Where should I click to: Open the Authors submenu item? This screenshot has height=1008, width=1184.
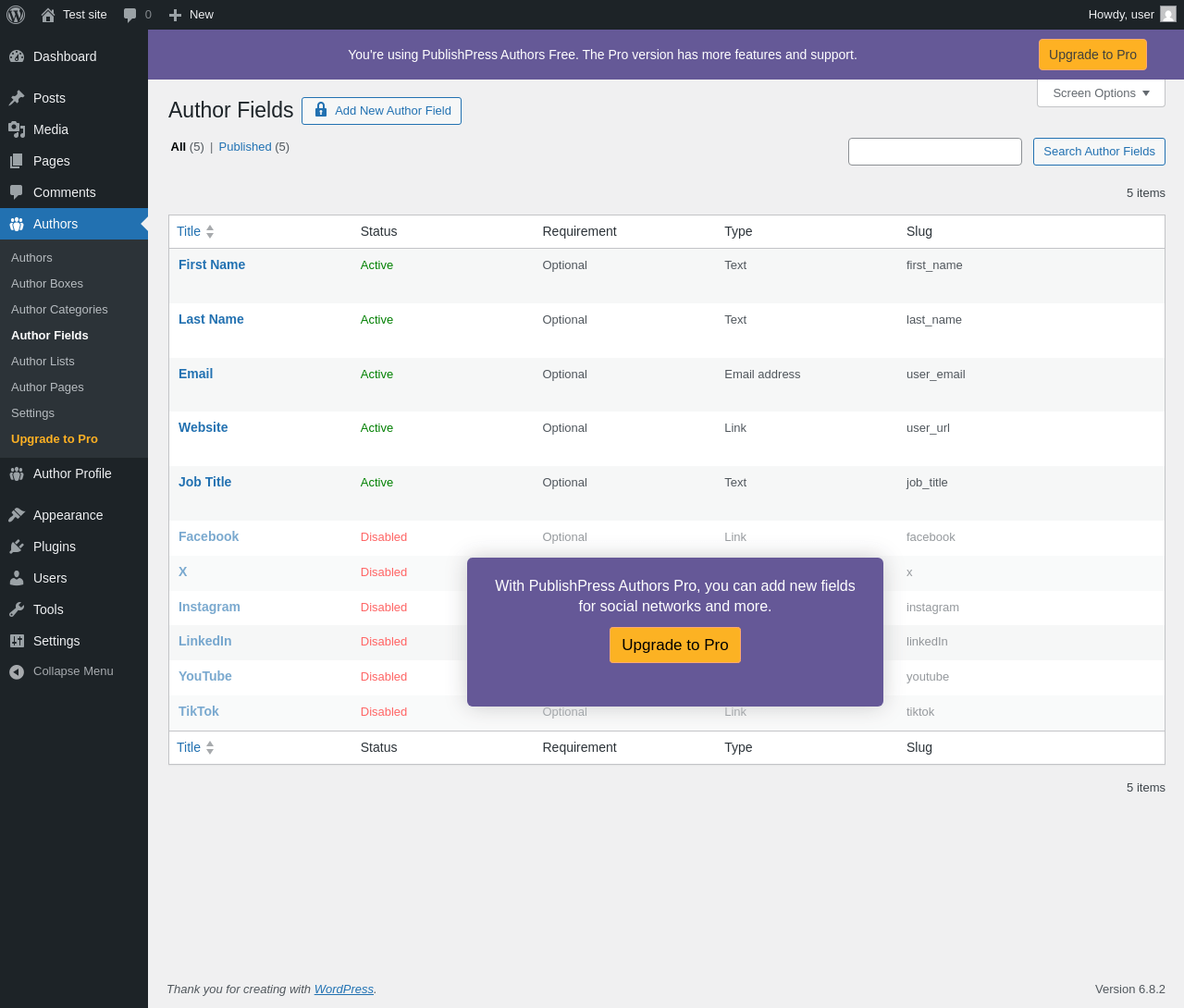(x=31, y=258)
